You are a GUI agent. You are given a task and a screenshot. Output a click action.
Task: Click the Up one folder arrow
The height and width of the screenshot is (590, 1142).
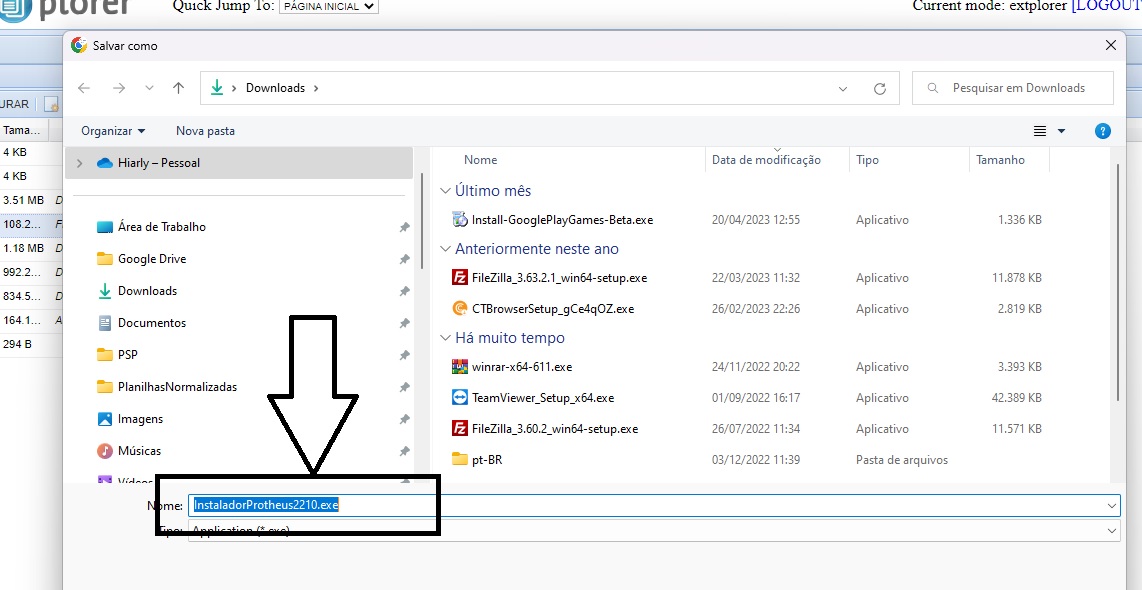coord(178,88)
